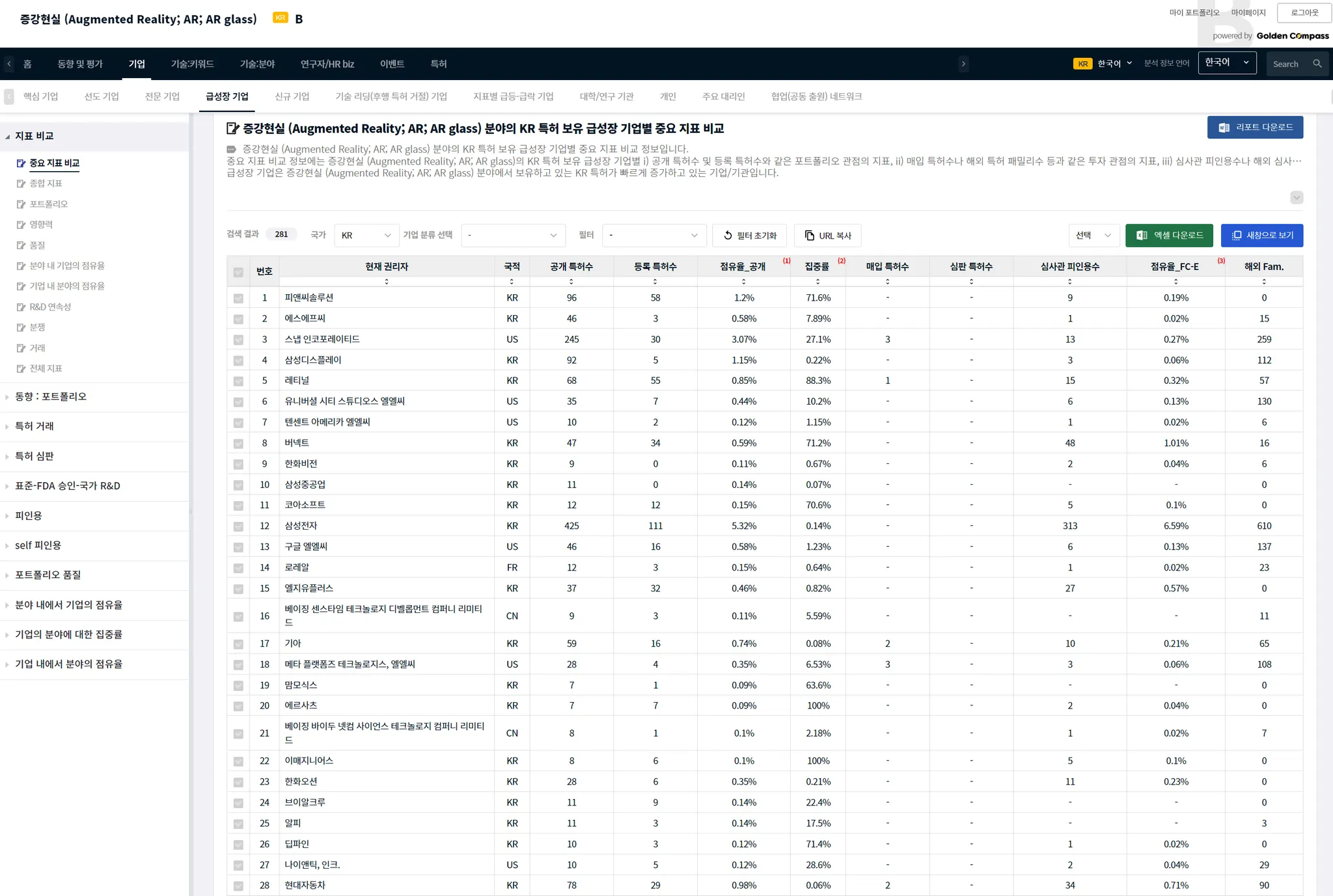Click the URL 복사 copy icon

(x=809, y=236)
